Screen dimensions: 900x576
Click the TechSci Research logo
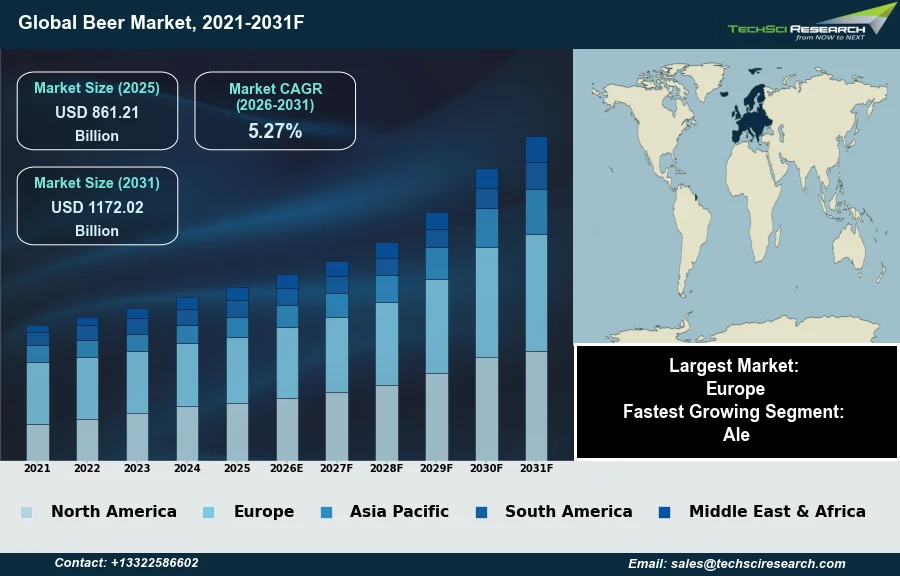pyautogui.click(x=811, y=23)
